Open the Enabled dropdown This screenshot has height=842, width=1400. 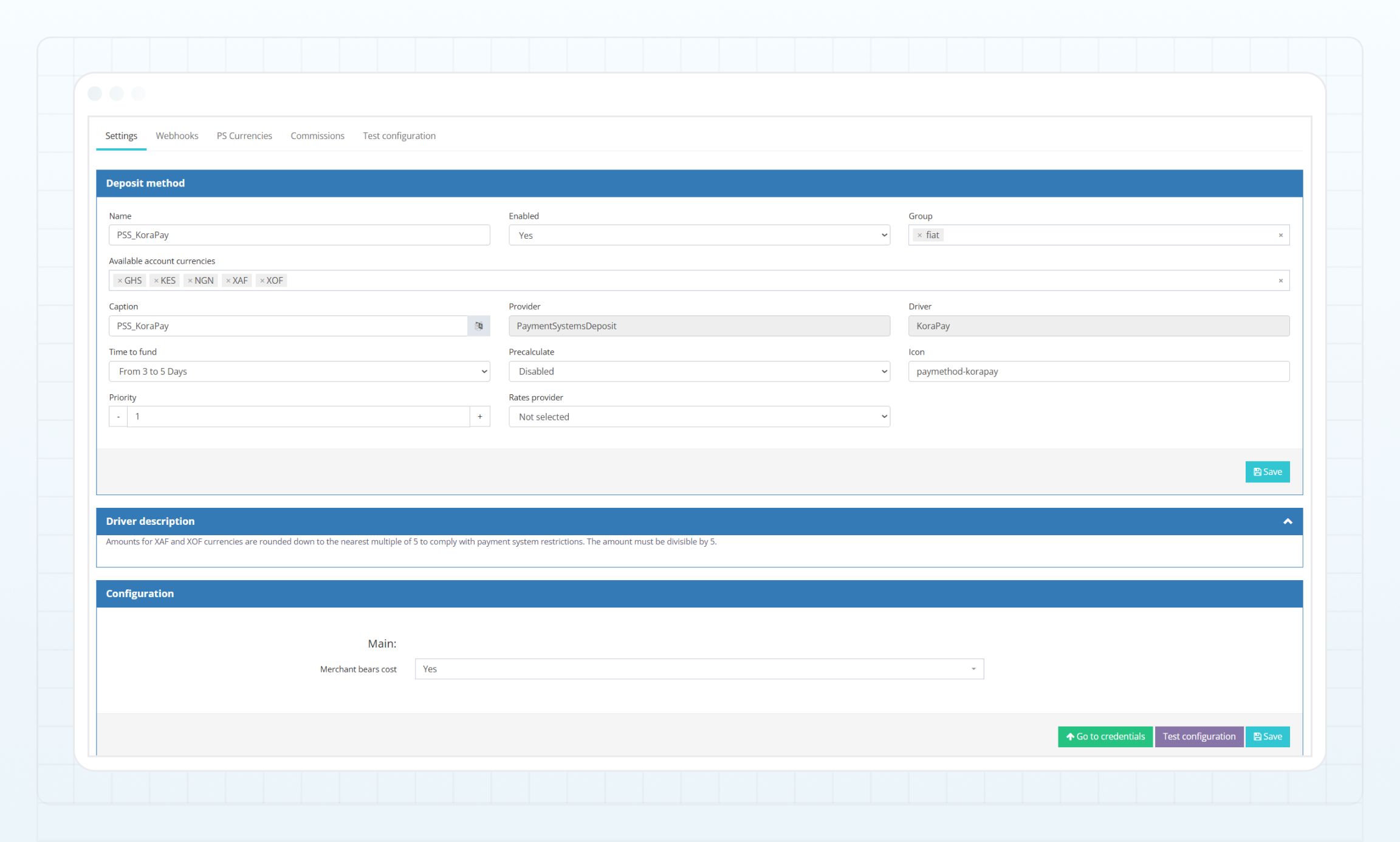tap(699, 235)
